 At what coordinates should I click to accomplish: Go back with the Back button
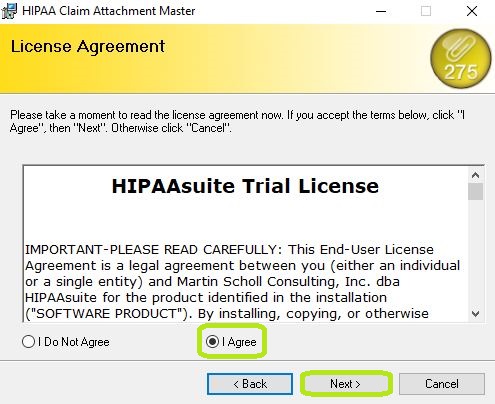[250, 384]
